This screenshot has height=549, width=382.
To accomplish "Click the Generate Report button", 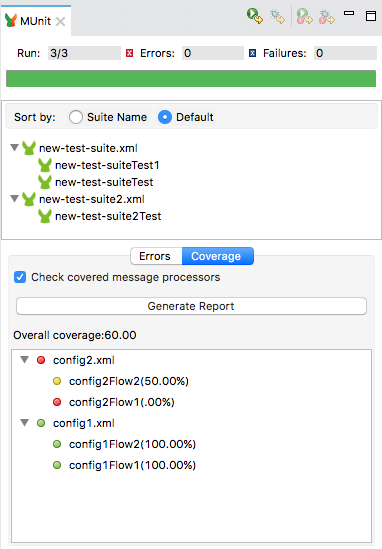I will coord(191,306).
